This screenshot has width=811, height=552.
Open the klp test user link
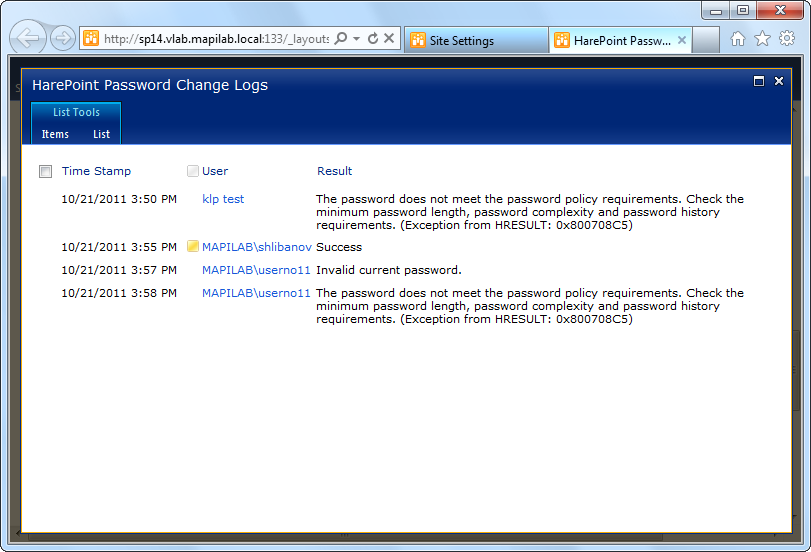click(x=223, y=199)
